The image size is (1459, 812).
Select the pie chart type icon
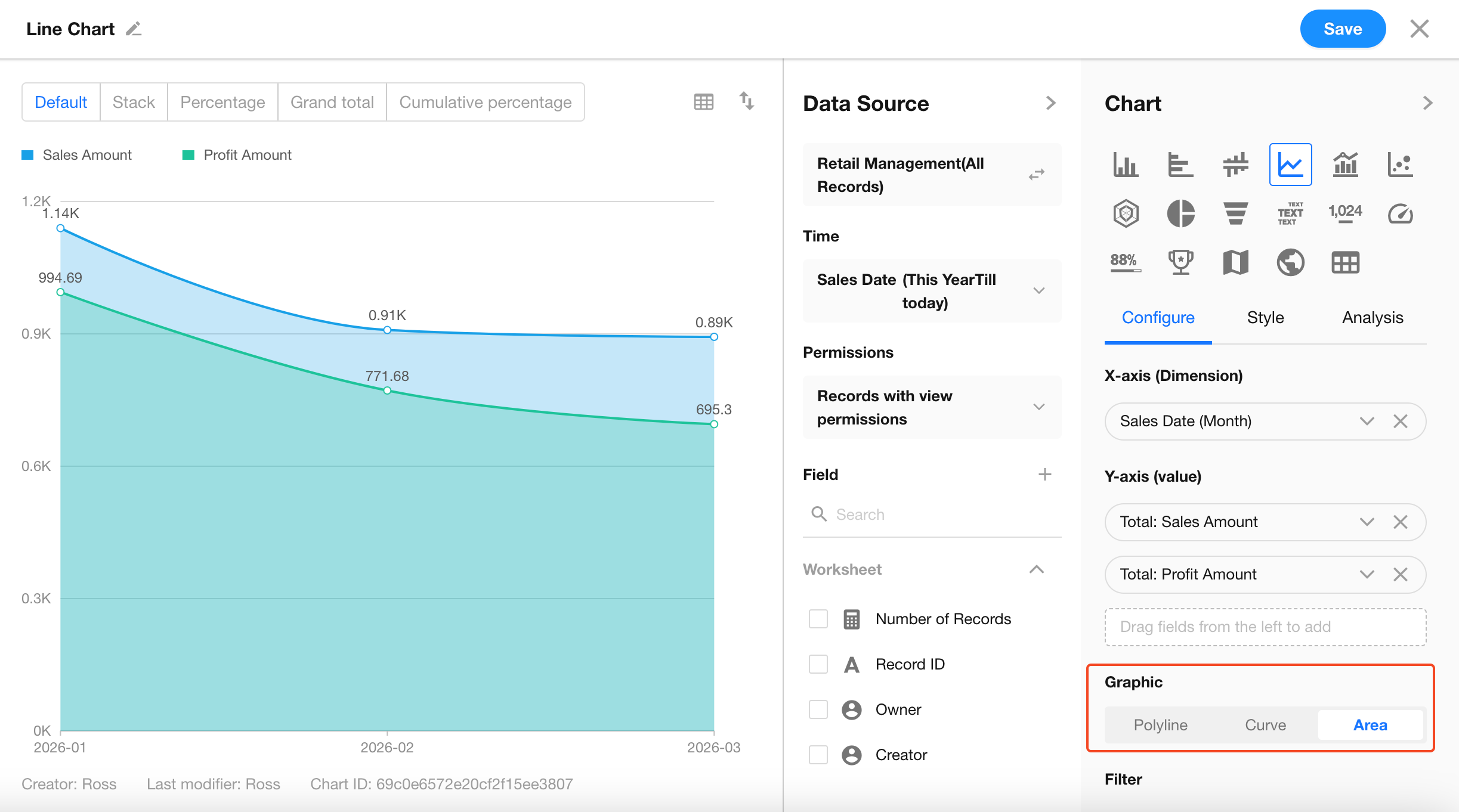pos(1180,213)
